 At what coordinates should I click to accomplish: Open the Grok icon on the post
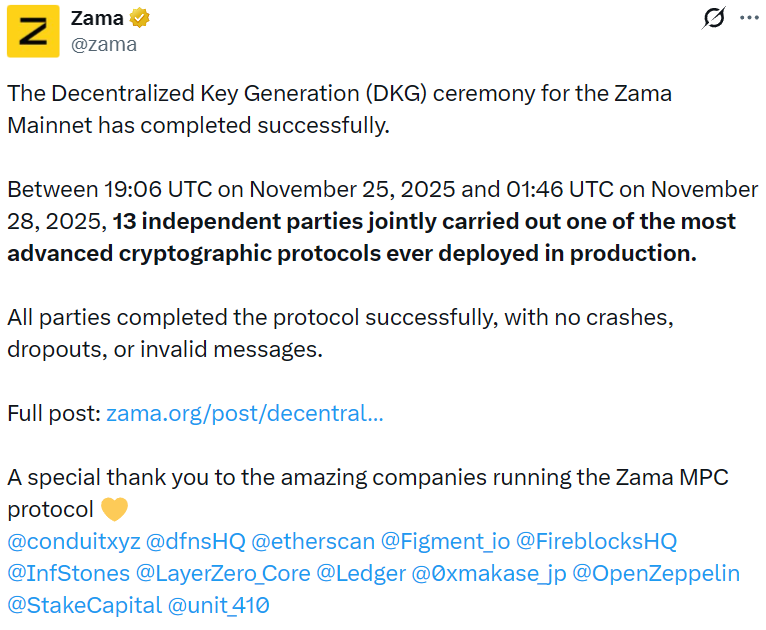pos(714,18)
